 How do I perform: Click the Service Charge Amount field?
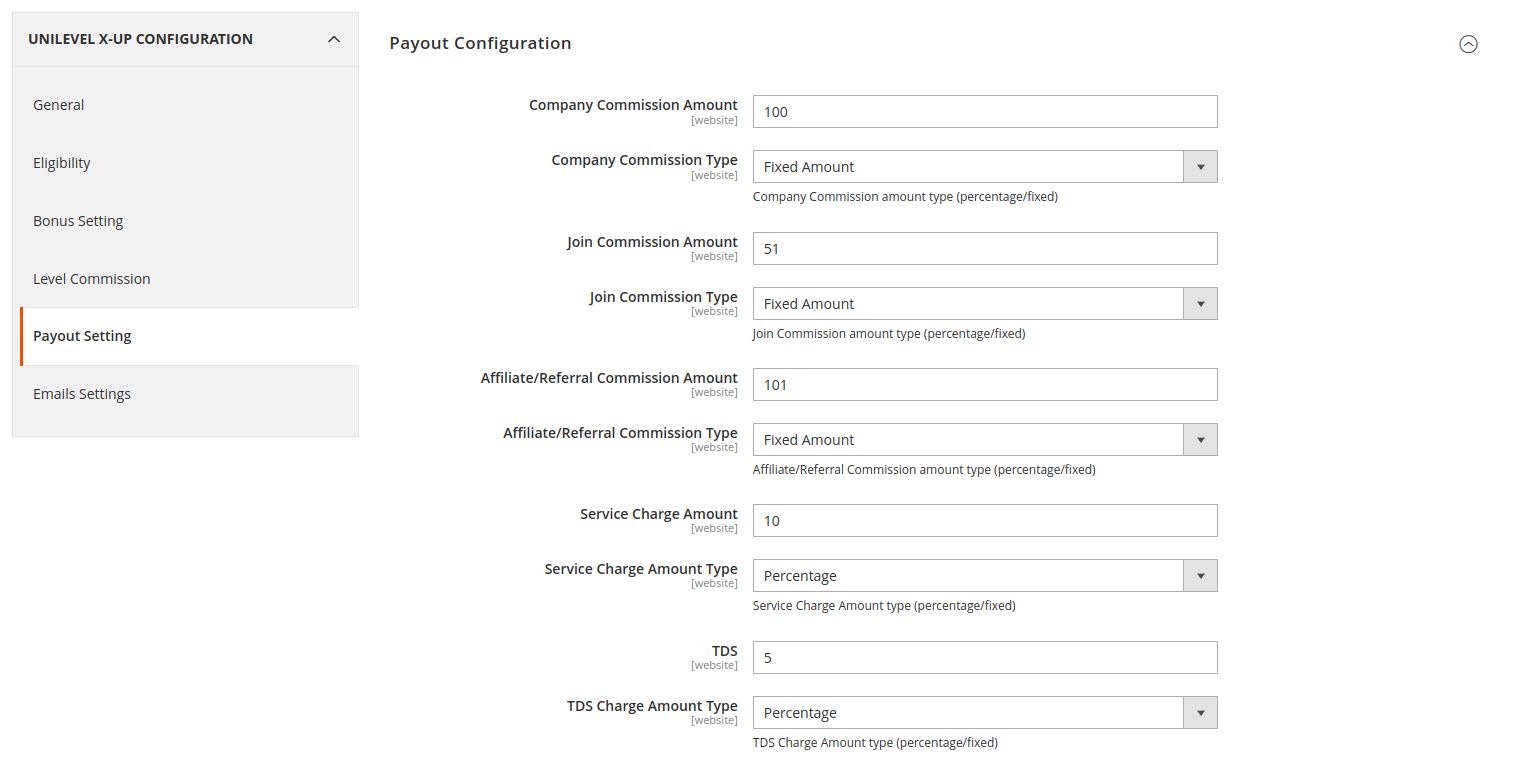984,521
